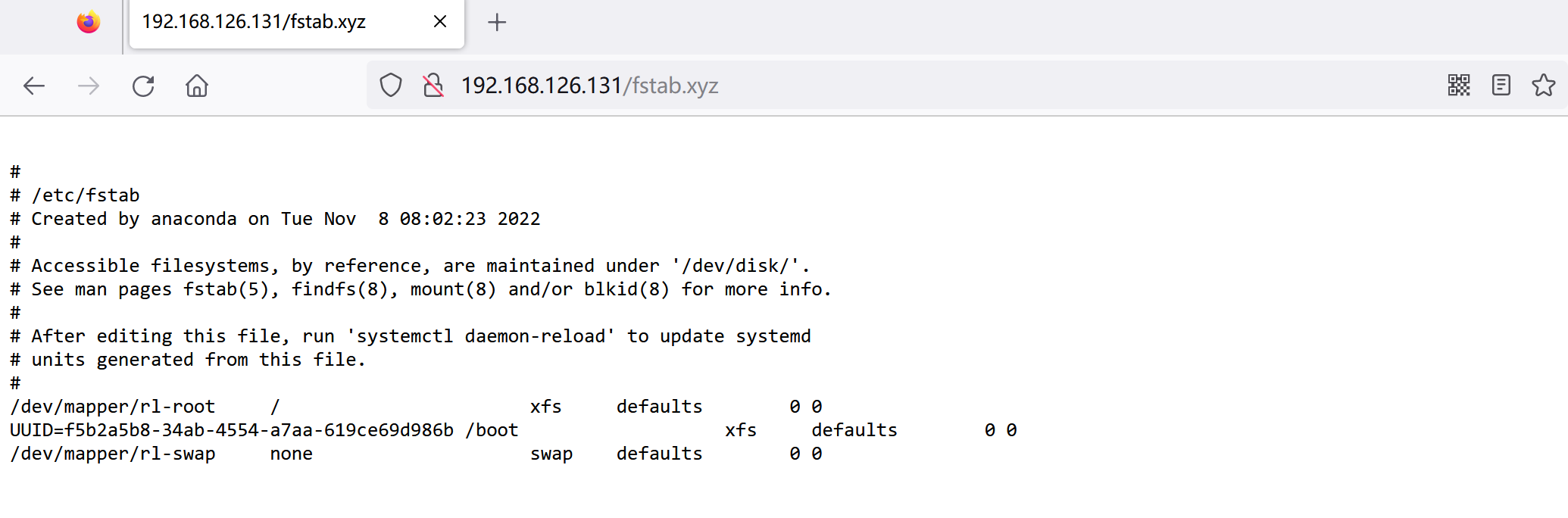The image size is (1568, 518).
Task: Click the 'Created by anaconda' line
Action: click(x=275, y=220)
